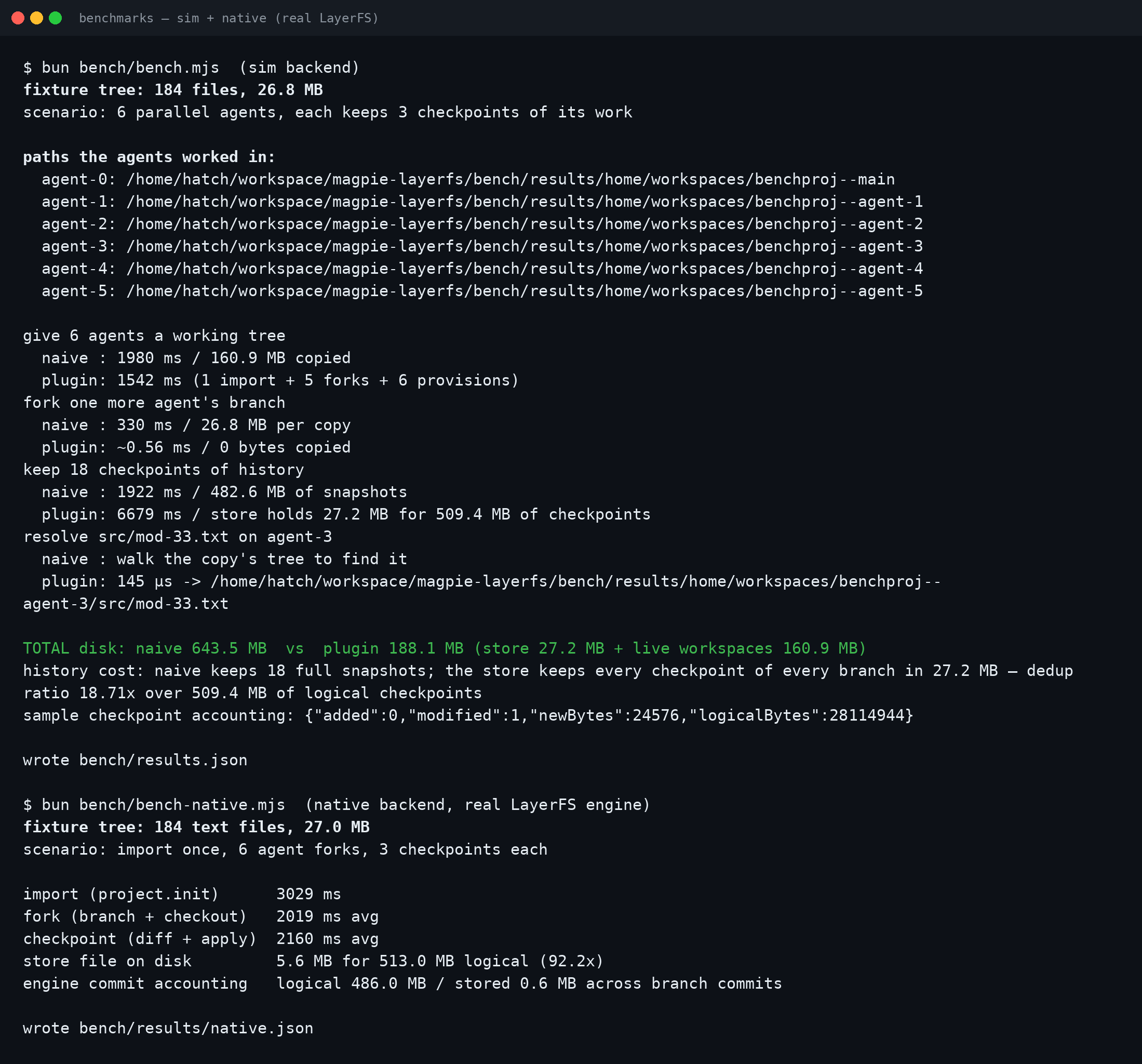Click 'wrote bench/results.json' output
Image resolution: width=1142 pixels, height=1064 pixels.
pos(135,761)
